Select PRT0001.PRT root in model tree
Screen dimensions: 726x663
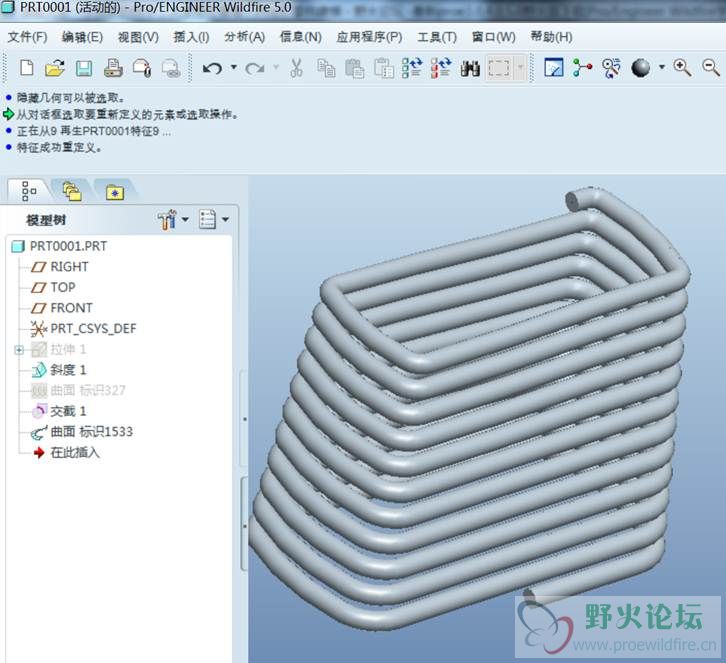[x=68, y=246]
